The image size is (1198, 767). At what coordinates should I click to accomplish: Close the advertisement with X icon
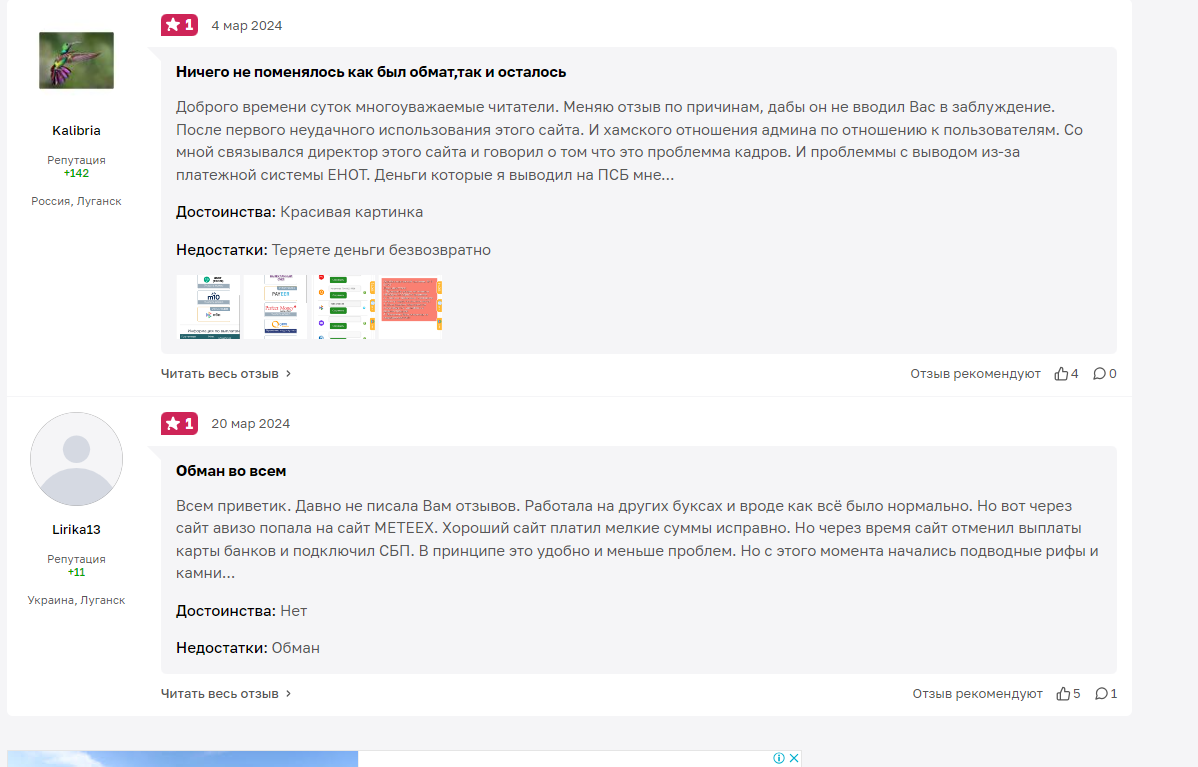(x=794, y=758)
